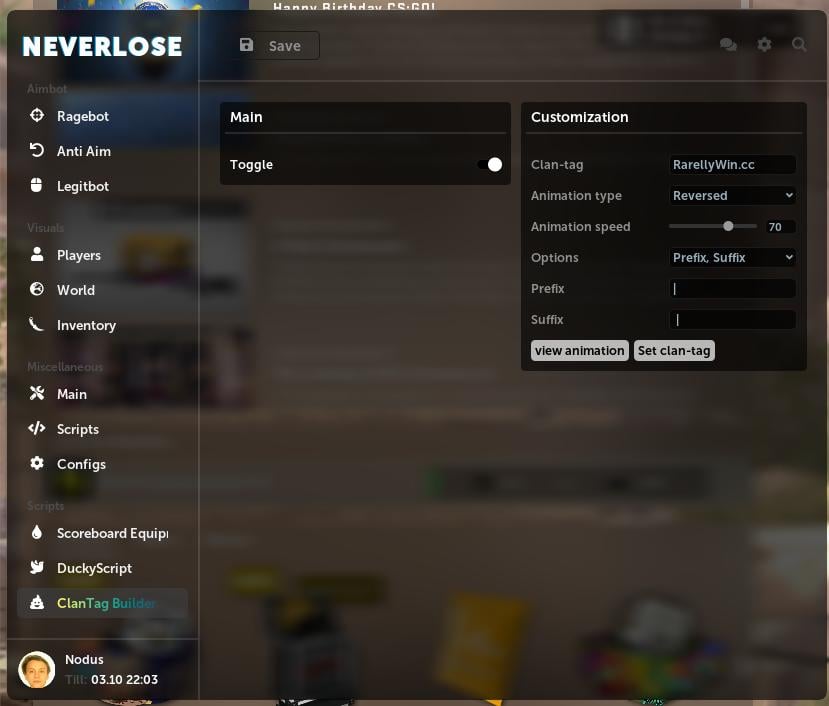The width and height of the screenshot is (829, 706).
Task: Open the DuckyScript sidebar entry
Action: [94, 568]
